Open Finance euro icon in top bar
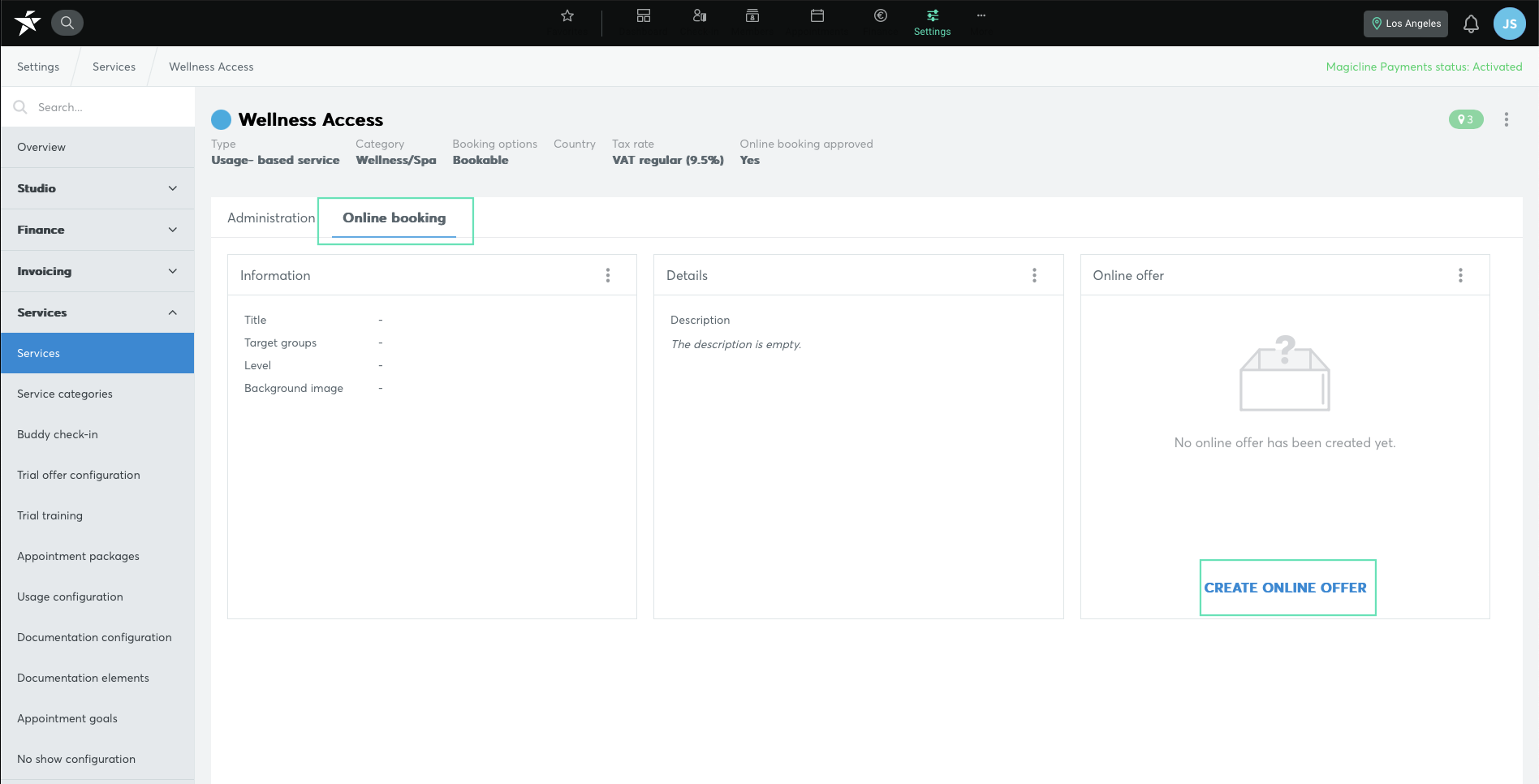 pyautogui.click(x=881, y=15)
